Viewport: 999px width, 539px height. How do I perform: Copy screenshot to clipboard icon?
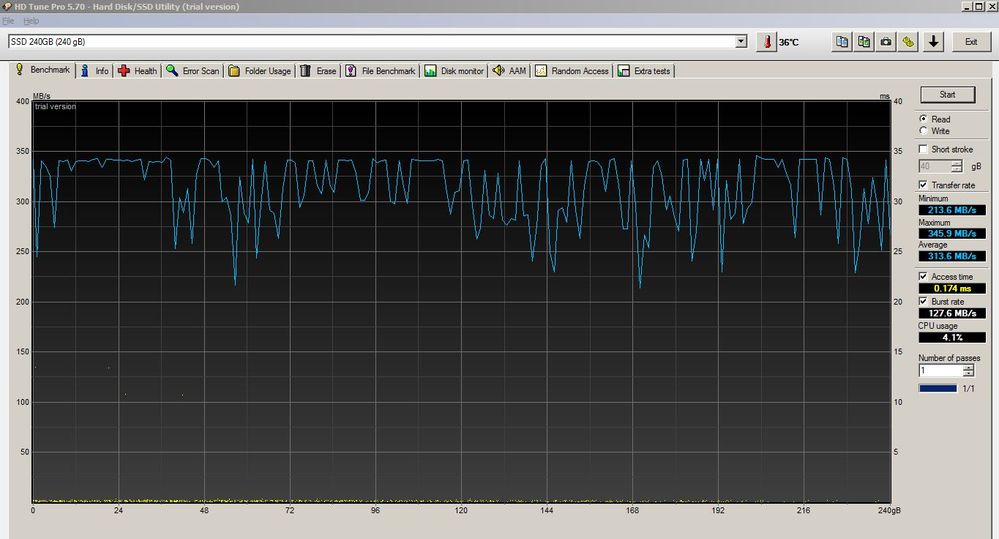864,42
